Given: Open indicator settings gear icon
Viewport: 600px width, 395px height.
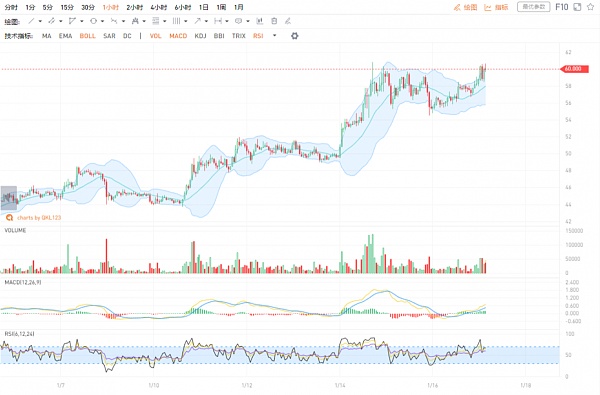Looking at the screenshot, I should 294,36.
